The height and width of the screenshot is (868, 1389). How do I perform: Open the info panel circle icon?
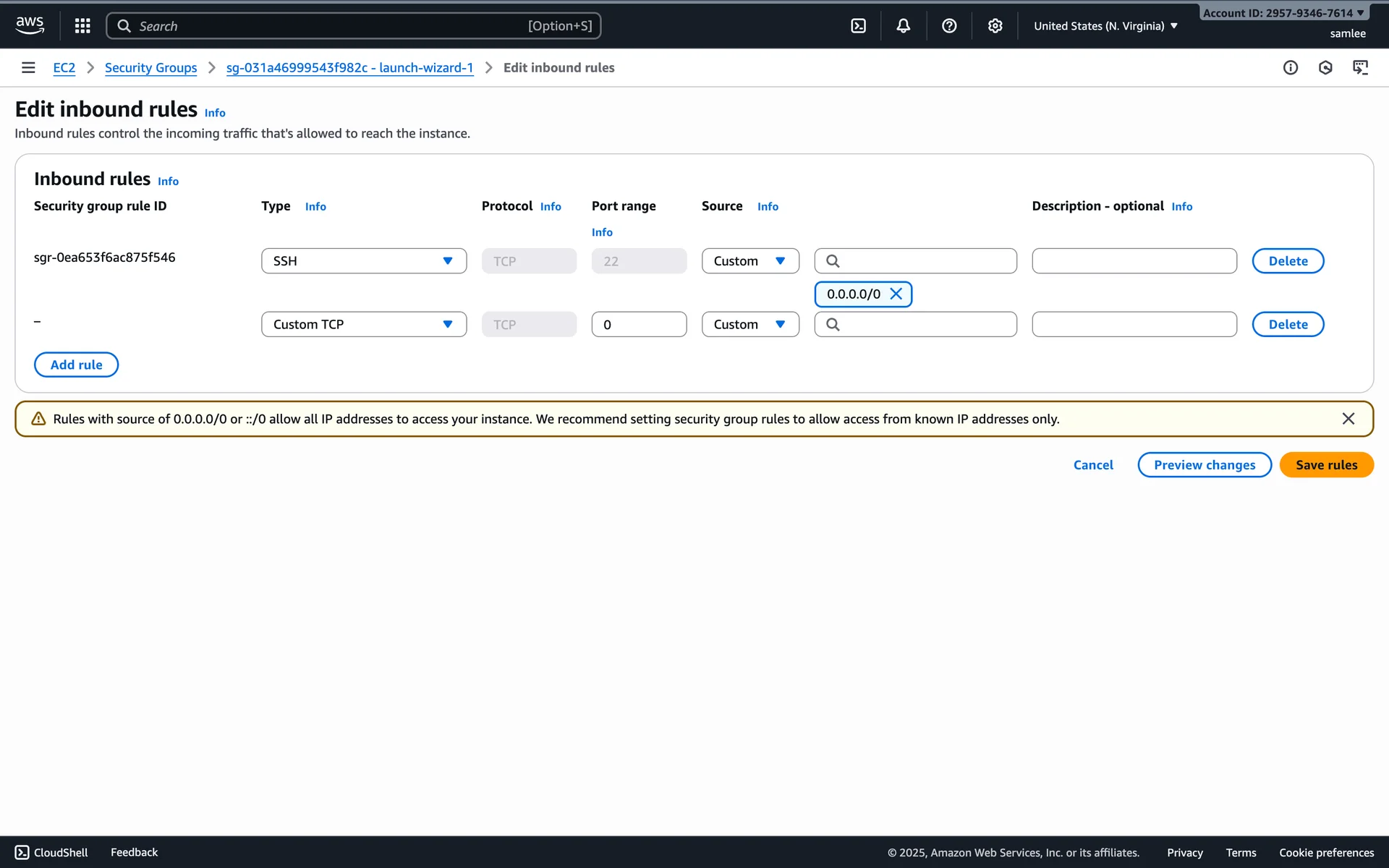[1291, 67]
